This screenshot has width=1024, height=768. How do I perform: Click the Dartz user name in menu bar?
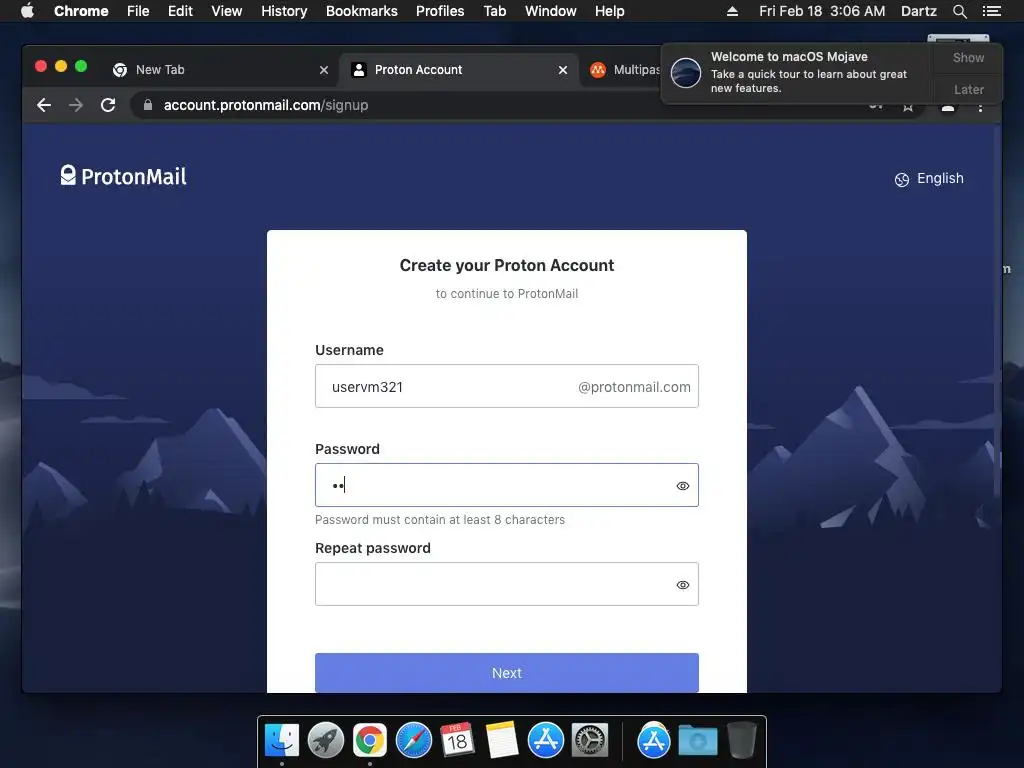pyautogui.click(x=918, y=11)
